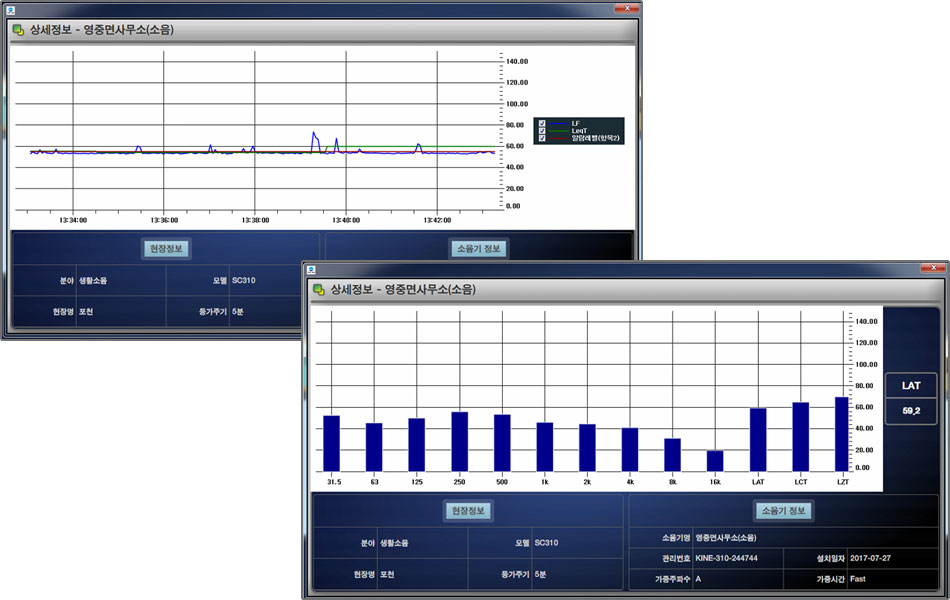
Task: Close the line graph detail window
Action: click(x=625, y=7)
